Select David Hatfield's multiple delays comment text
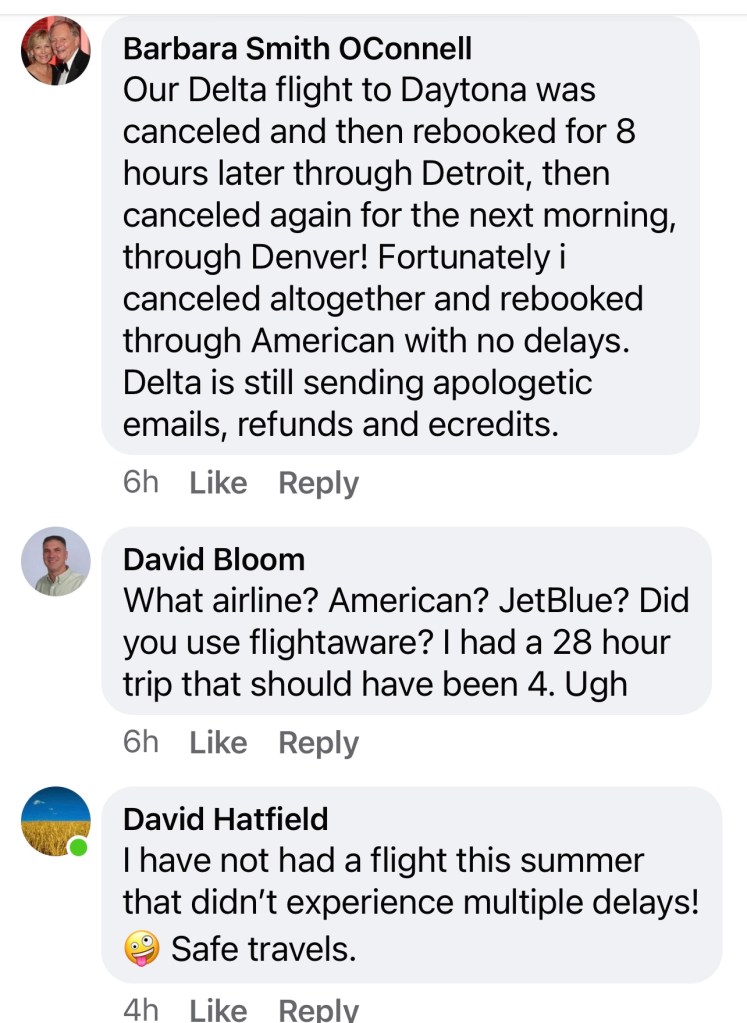Image resolution: width=747 pixels, height=1023 pixels. (410, 881)
